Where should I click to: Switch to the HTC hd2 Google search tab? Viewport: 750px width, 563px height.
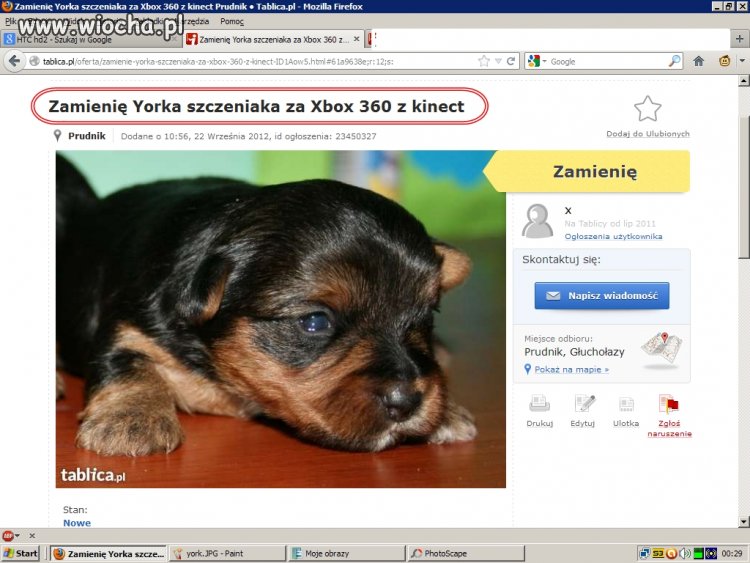91,39
